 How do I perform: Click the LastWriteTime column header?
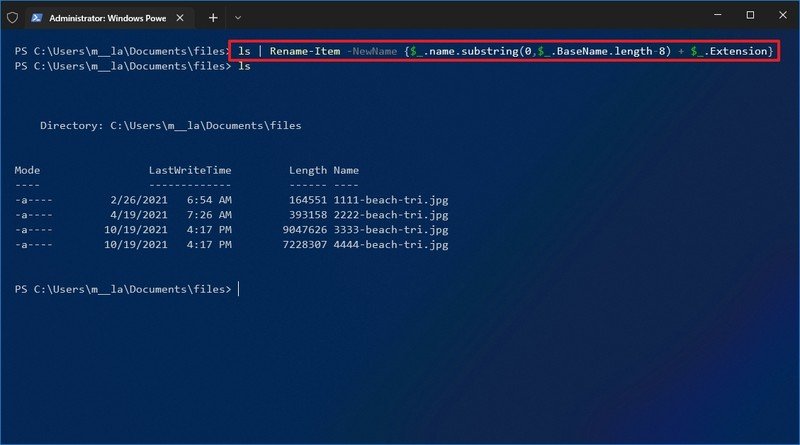point(190,171)
